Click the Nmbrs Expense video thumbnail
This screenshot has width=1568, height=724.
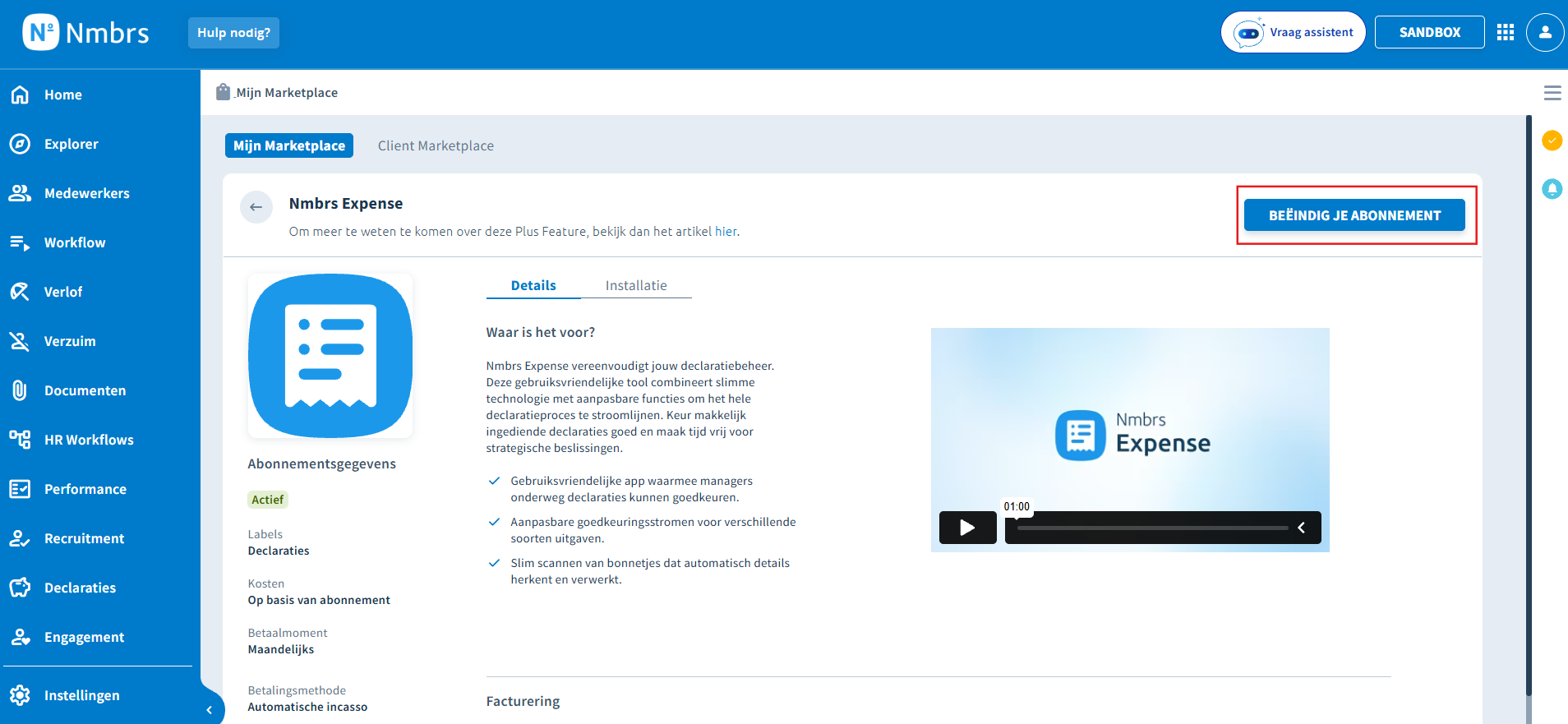pos(1130,440)
